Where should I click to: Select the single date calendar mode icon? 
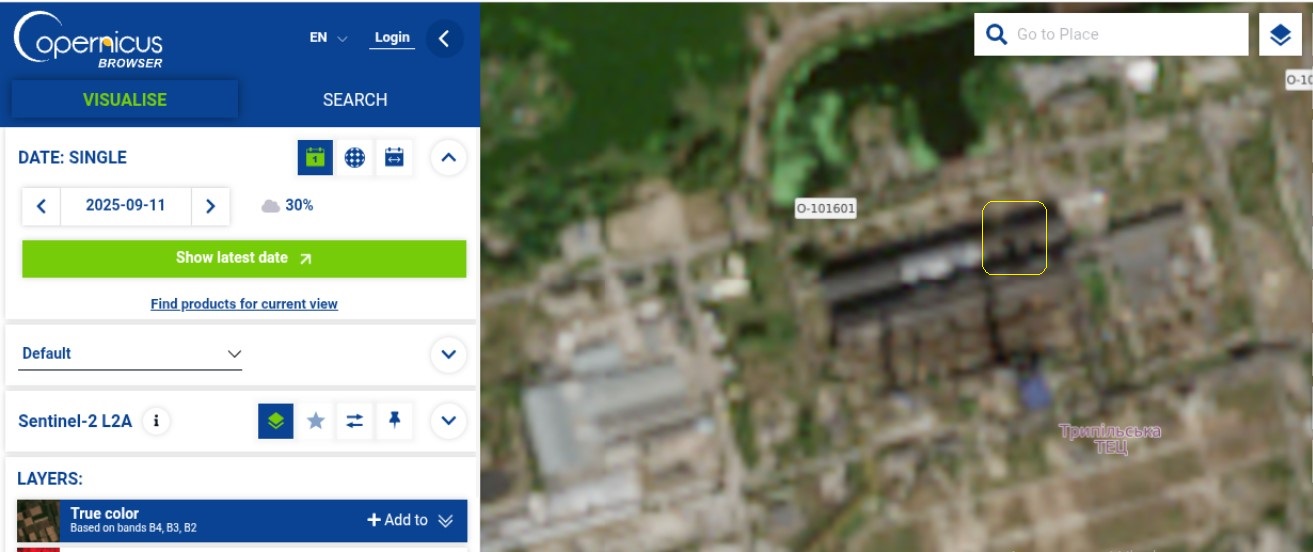click(x=315, y=157)
